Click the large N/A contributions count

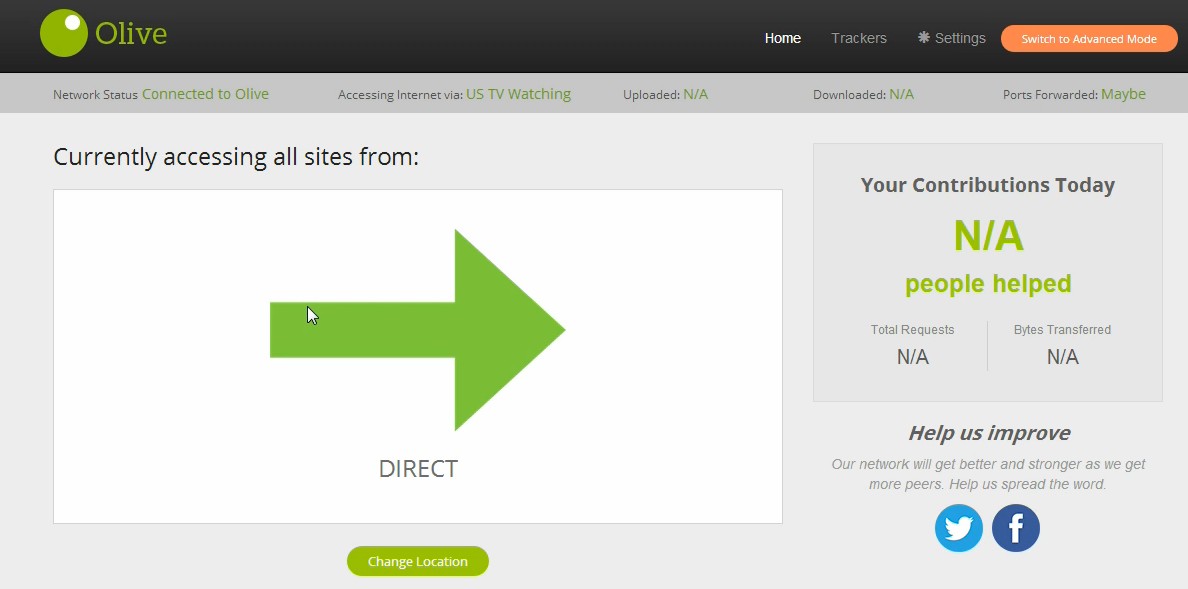point(988,236)
